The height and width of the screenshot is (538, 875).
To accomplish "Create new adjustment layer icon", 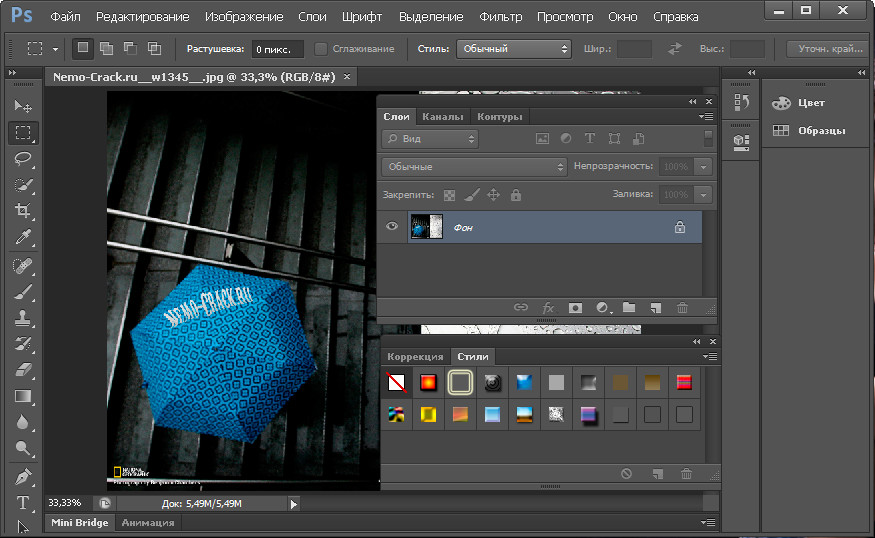I will point(602,308).
